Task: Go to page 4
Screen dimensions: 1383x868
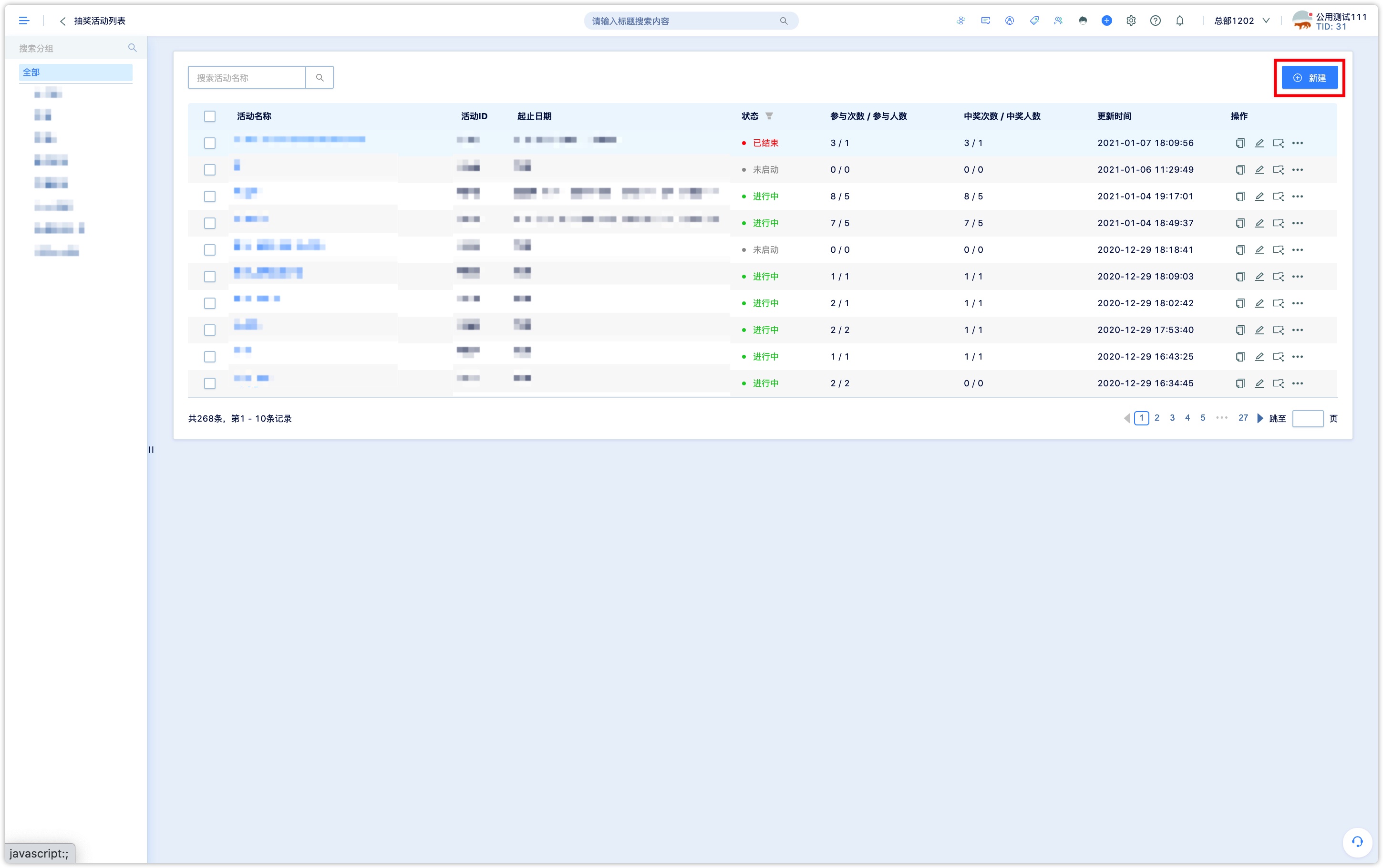Action: click(x=1187, y=418)
